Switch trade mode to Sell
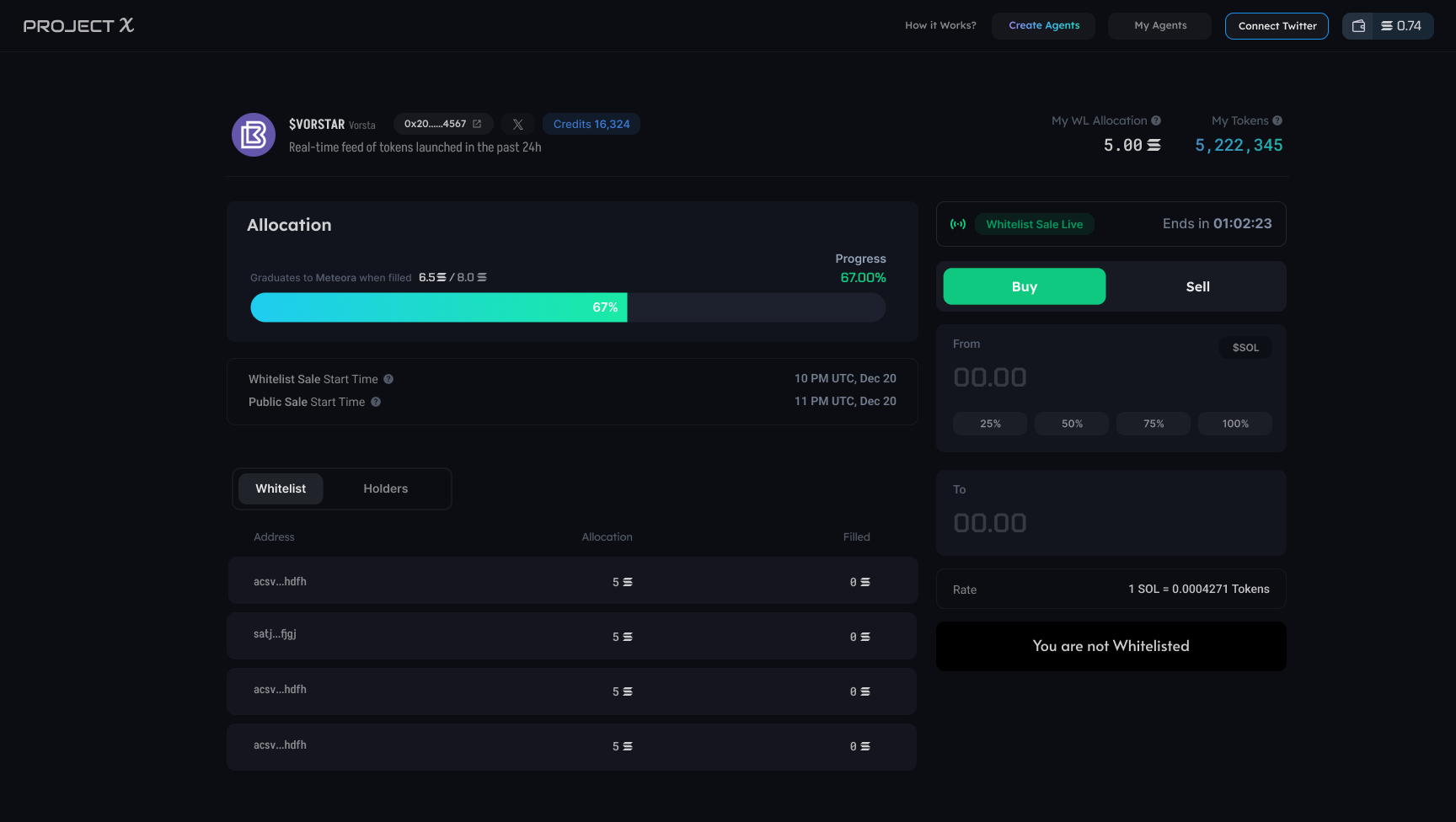This screenshot has height=822, width=1456. (1197, 286)
